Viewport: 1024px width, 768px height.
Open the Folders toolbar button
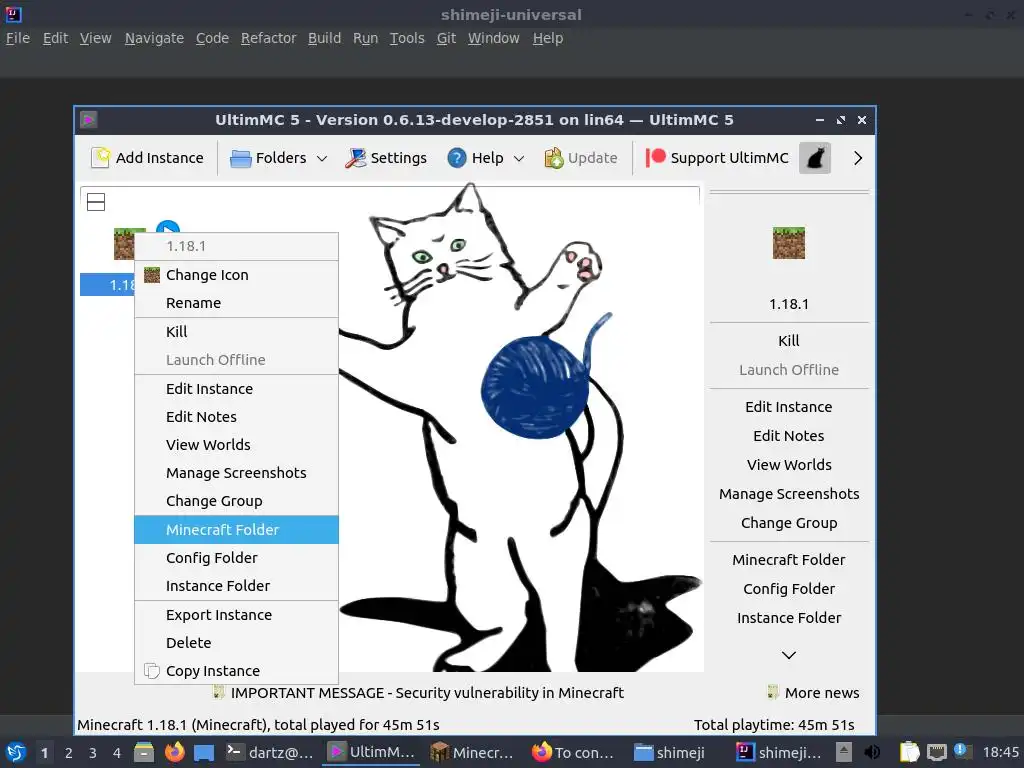pyautogui.click(x=268, y=158)
